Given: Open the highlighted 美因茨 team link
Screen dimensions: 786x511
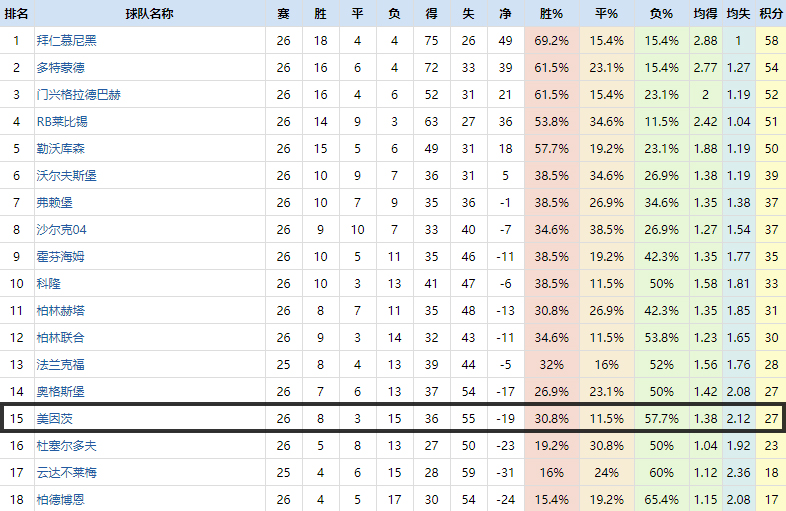Looking at the screenshot, I should point(54,418).
